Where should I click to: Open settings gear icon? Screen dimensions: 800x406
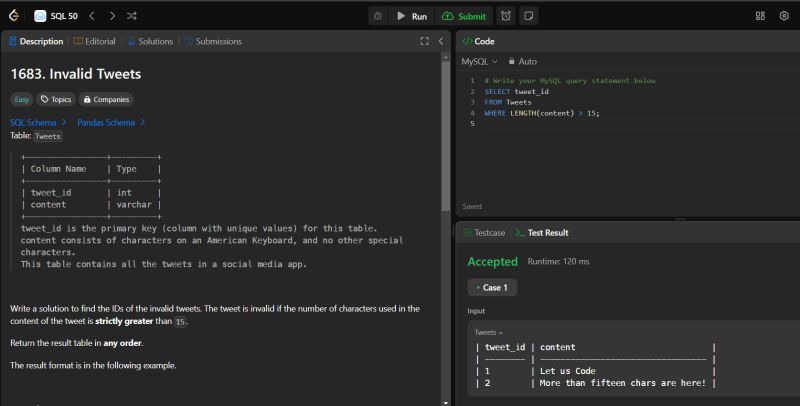(x=784, y=16)
